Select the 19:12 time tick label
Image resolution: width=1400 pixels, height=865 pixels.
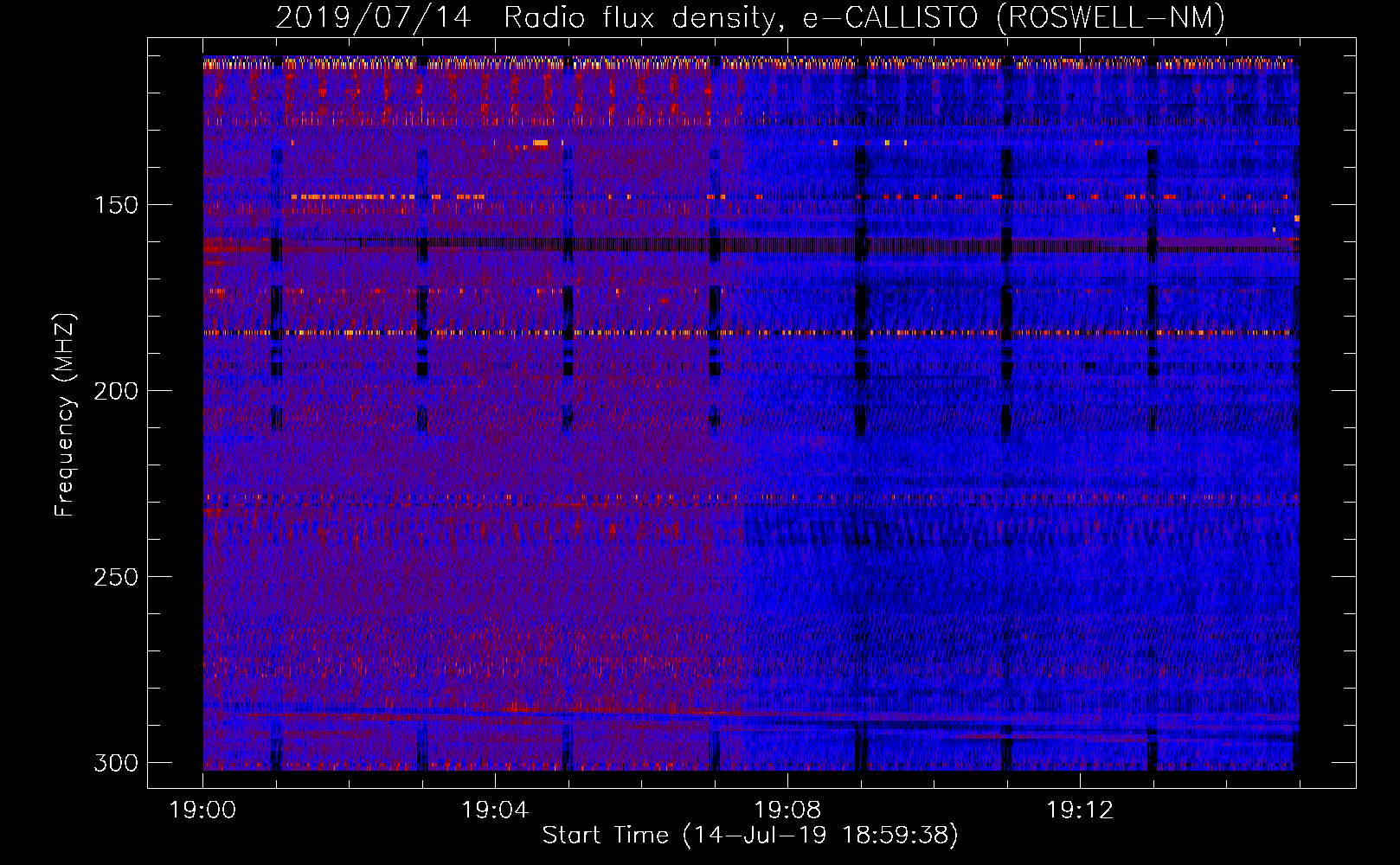tap(1080, 811)
